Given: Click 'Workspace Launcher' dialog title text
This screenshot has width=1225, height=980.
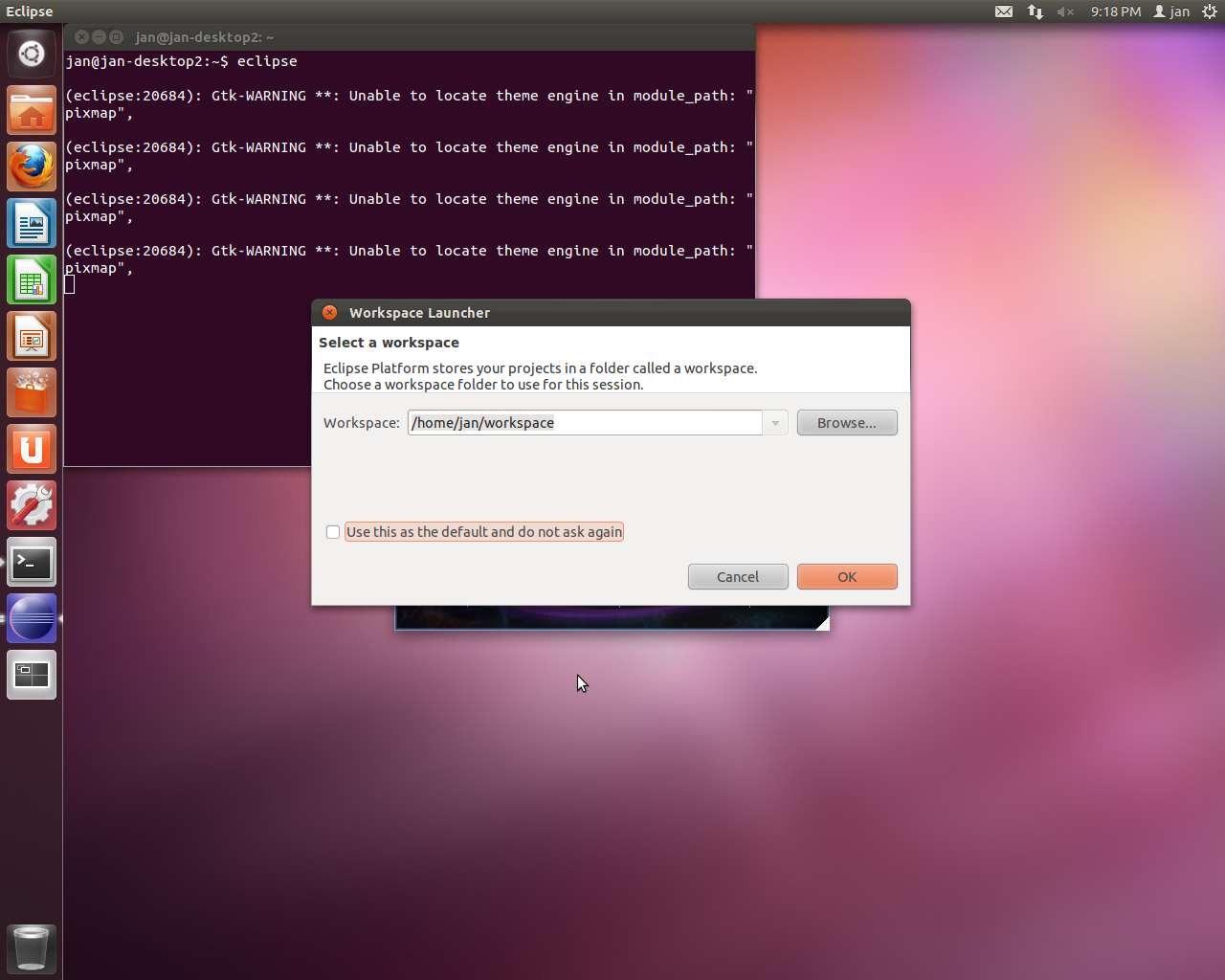Looking at the screenshot, I should pyautogui.click(x=419, y=313).
